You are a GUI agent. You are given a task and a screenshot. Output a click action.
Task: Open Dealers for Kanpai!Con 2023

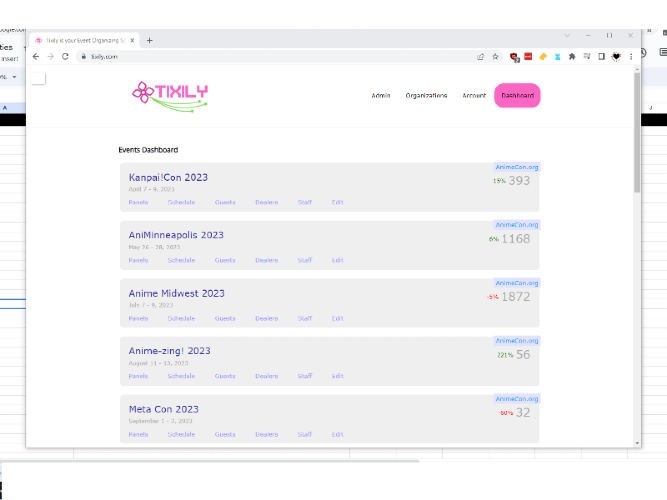[x=267, y=202]
